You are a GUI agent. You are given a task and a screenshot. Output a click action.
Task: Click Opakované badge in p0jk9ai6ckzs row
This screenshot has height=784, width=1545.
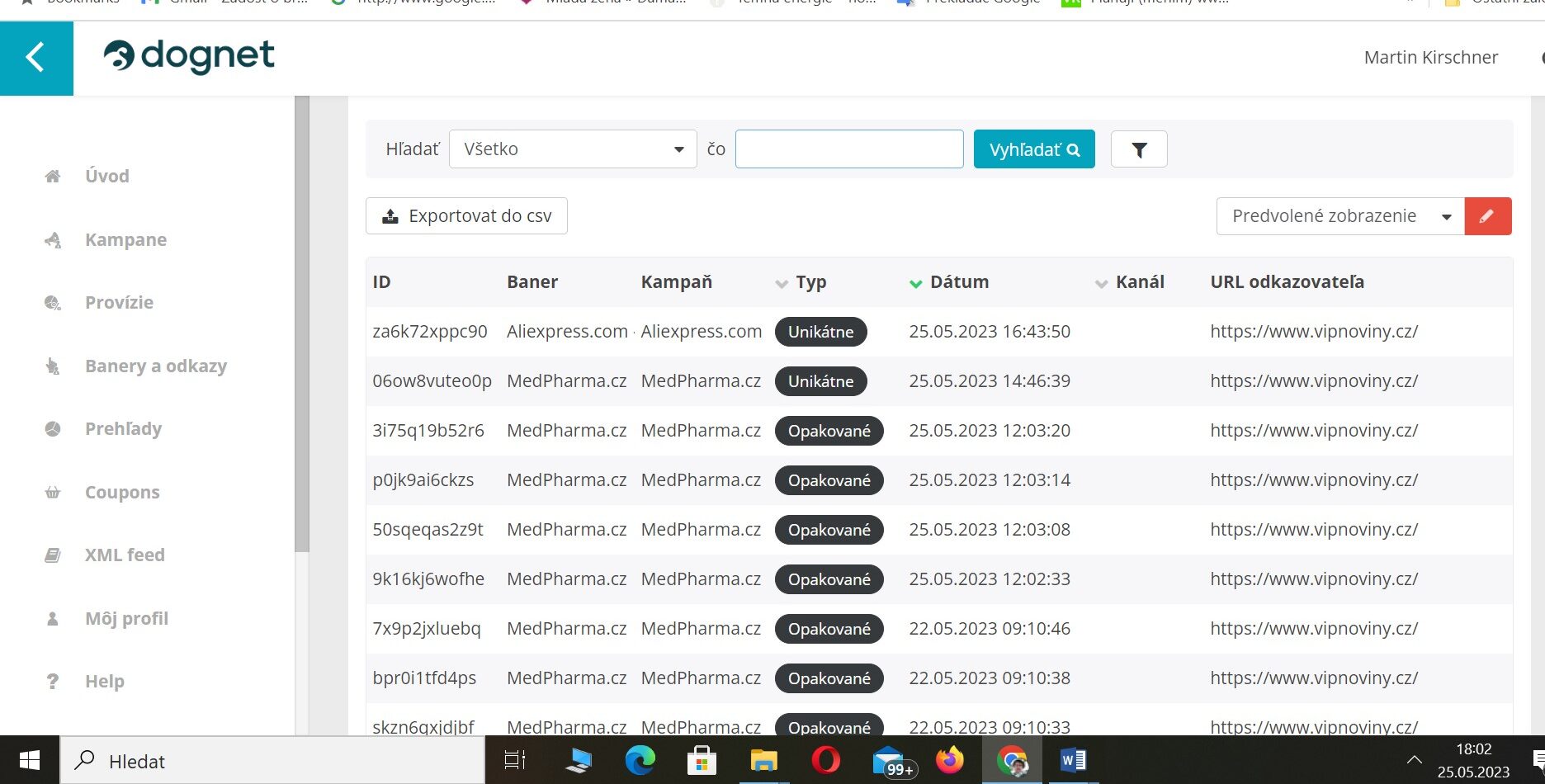point(829,480)
